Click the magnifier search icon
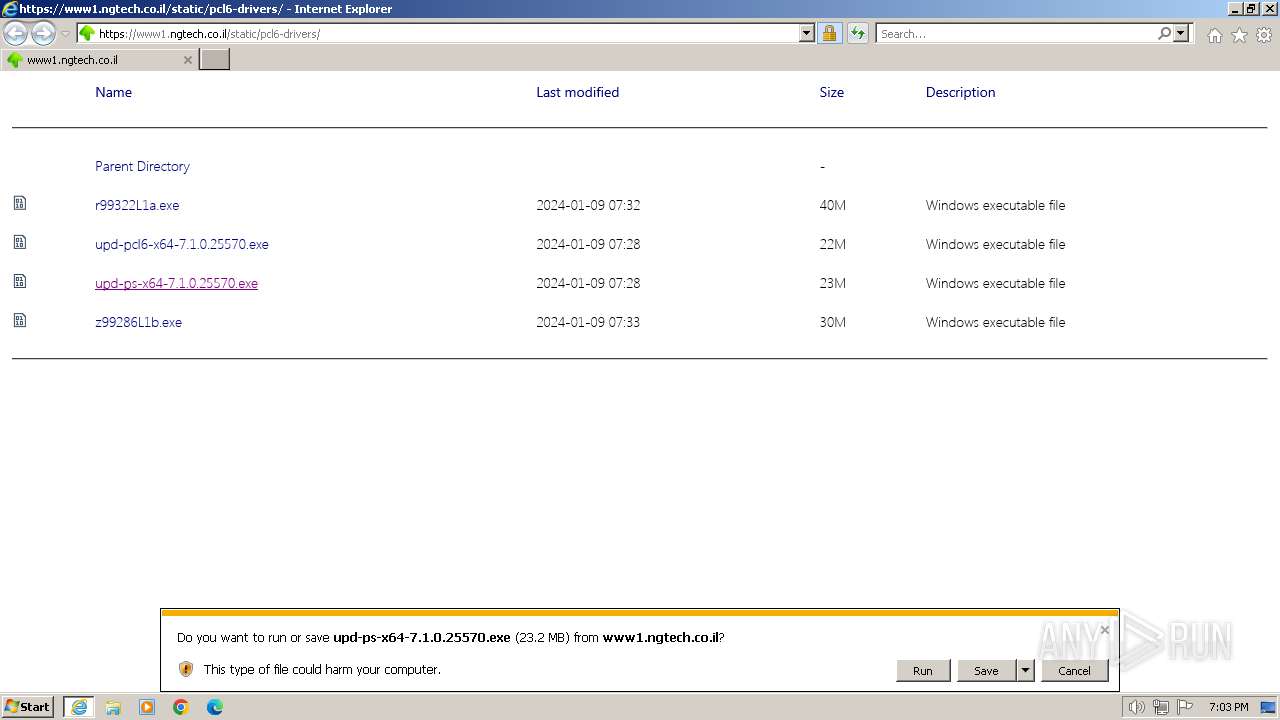1280x720 pixels. [1164, 34]
